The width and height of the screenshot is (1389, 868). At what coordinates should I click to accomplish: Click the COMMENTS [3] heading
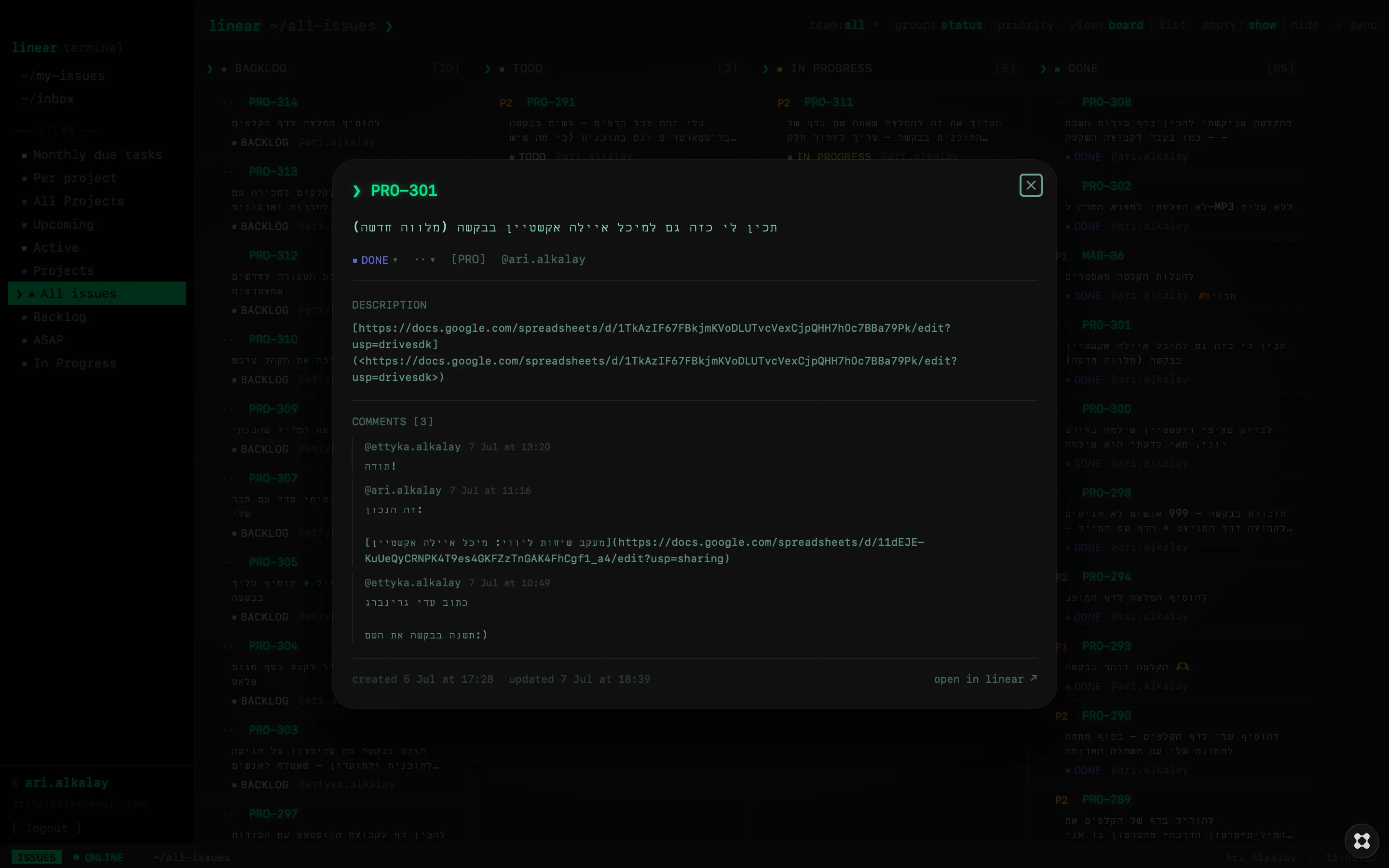(393, 421)
